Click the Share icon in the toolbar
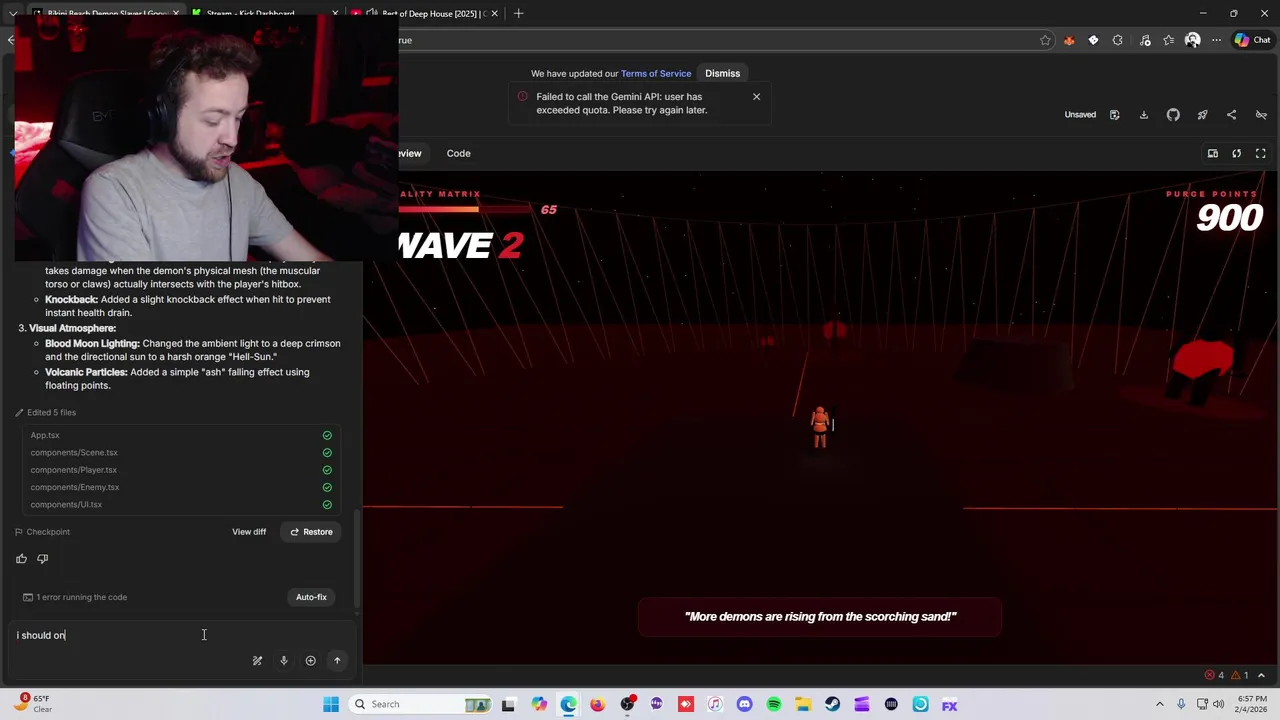This screenshot has width=1280, height=720. (1231, 115)
